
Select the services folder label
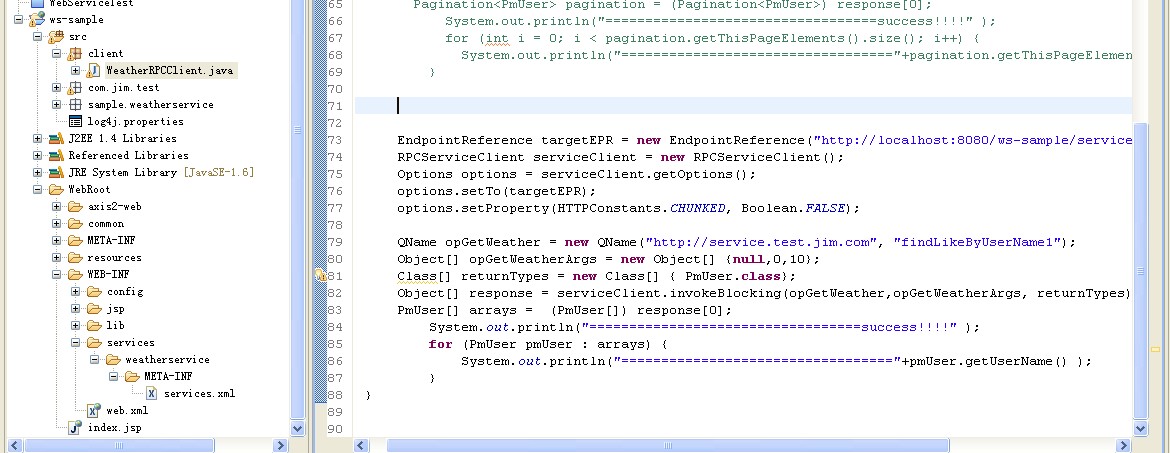click(131, 343)
